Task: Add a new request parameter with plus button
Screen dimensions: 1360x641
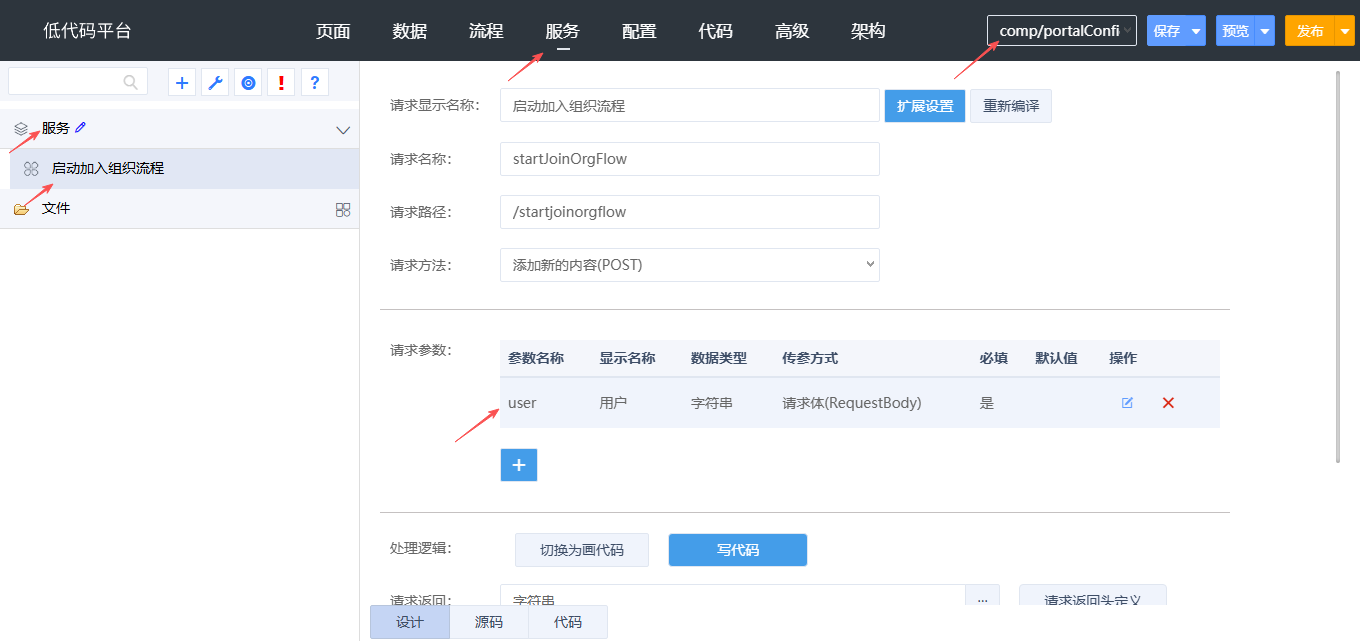Action: [518, 465]
